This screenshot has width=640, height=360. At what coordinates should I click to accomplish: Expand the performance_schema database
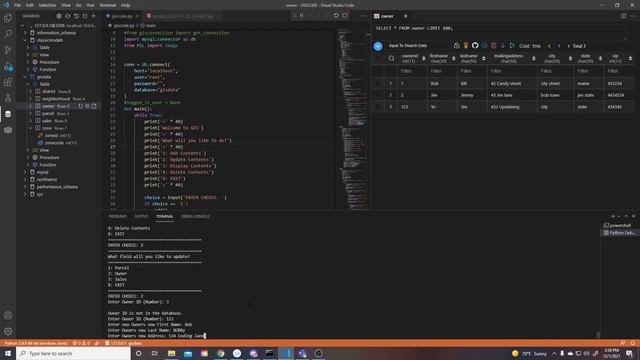pyautogui.click(x=25, y=187)
